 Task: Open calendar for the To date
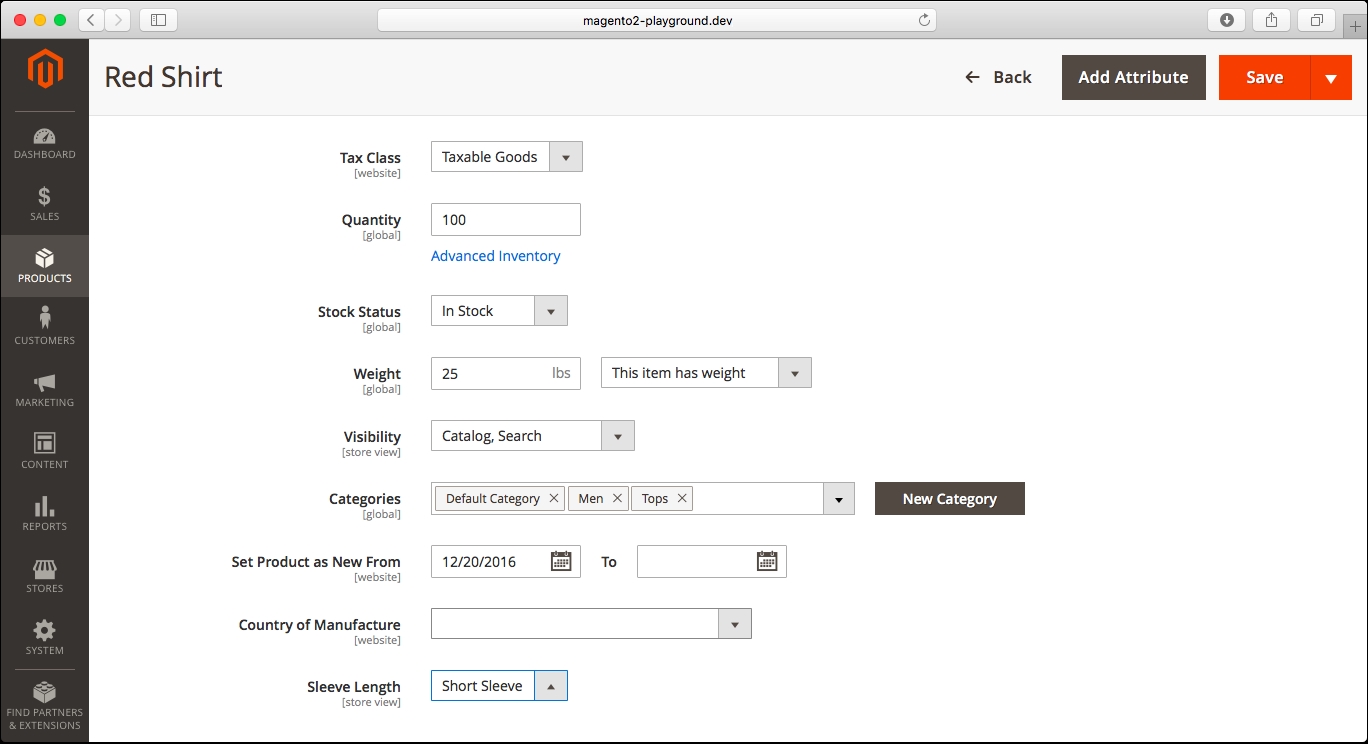pos(767,561)
